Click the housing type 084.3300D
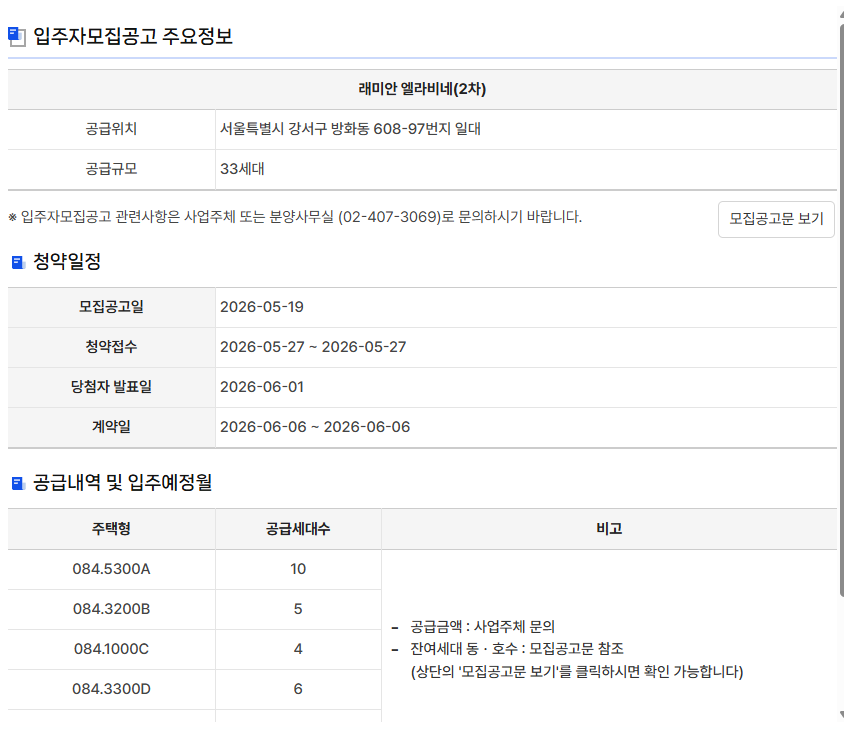 pyautogui.click(x=111, y=689)
